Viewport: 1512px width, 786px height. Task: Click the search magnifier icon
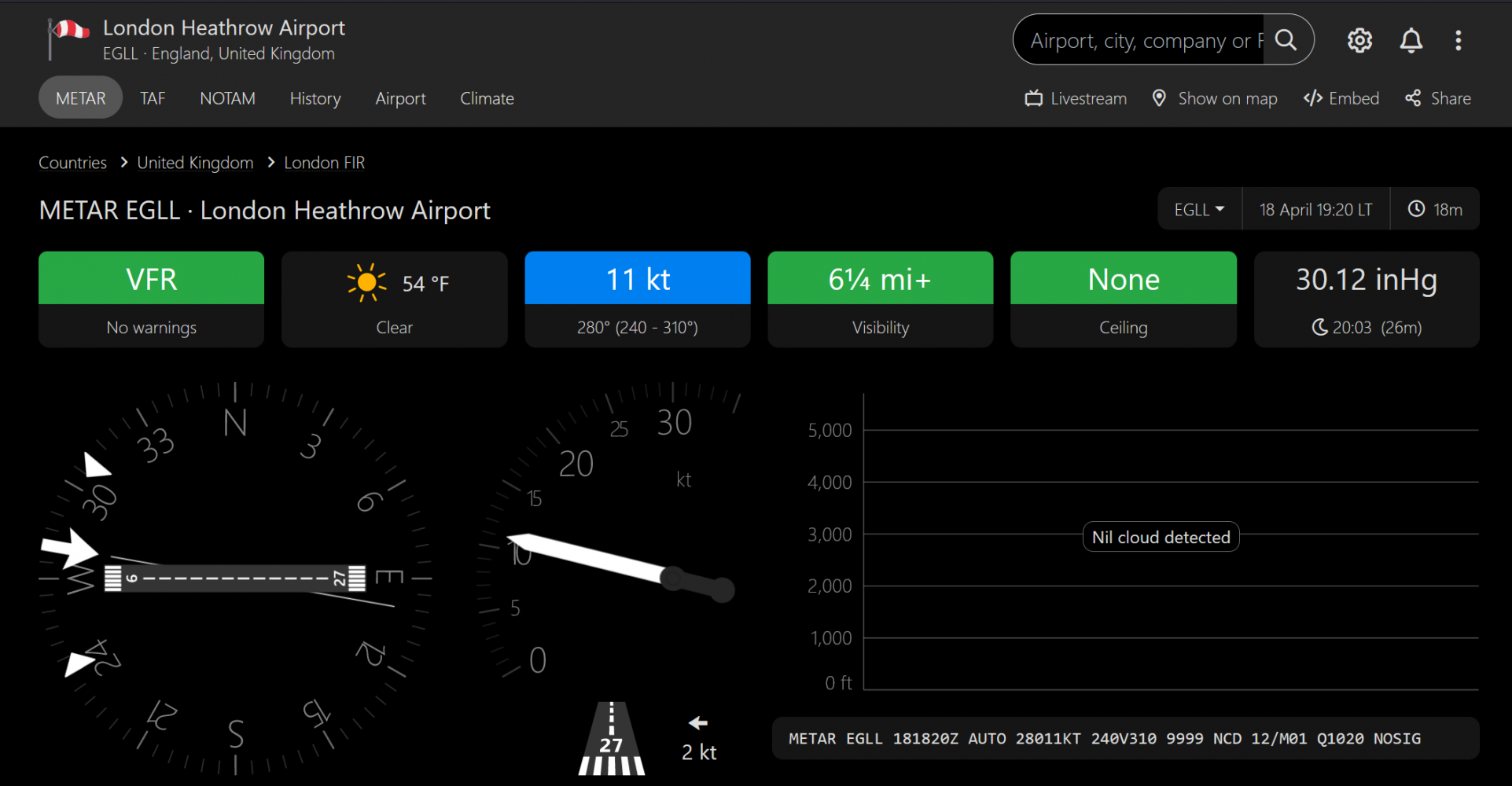point(1286,40)
